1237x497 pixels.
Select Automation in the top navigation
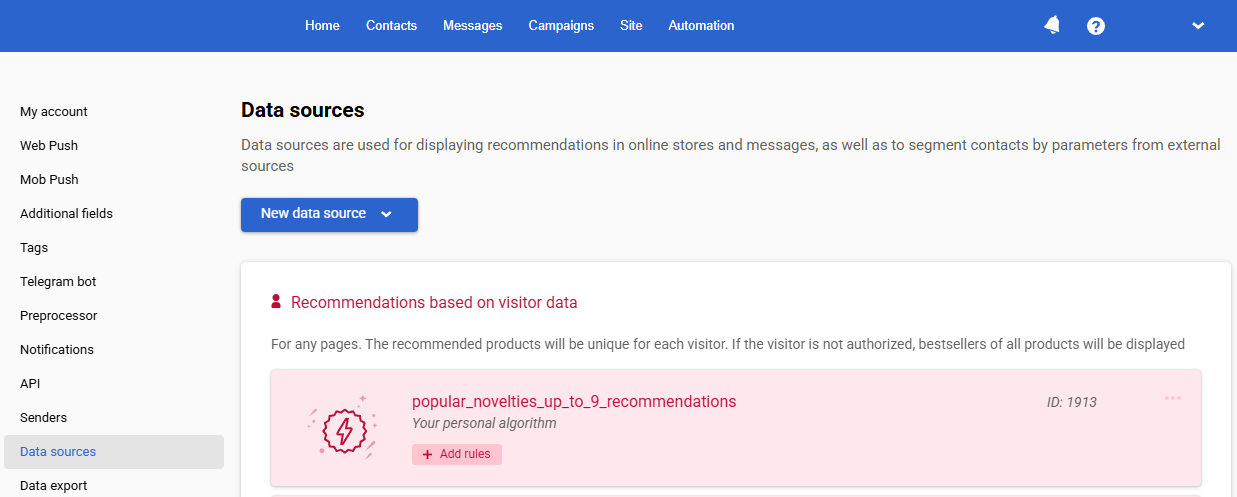701,26
